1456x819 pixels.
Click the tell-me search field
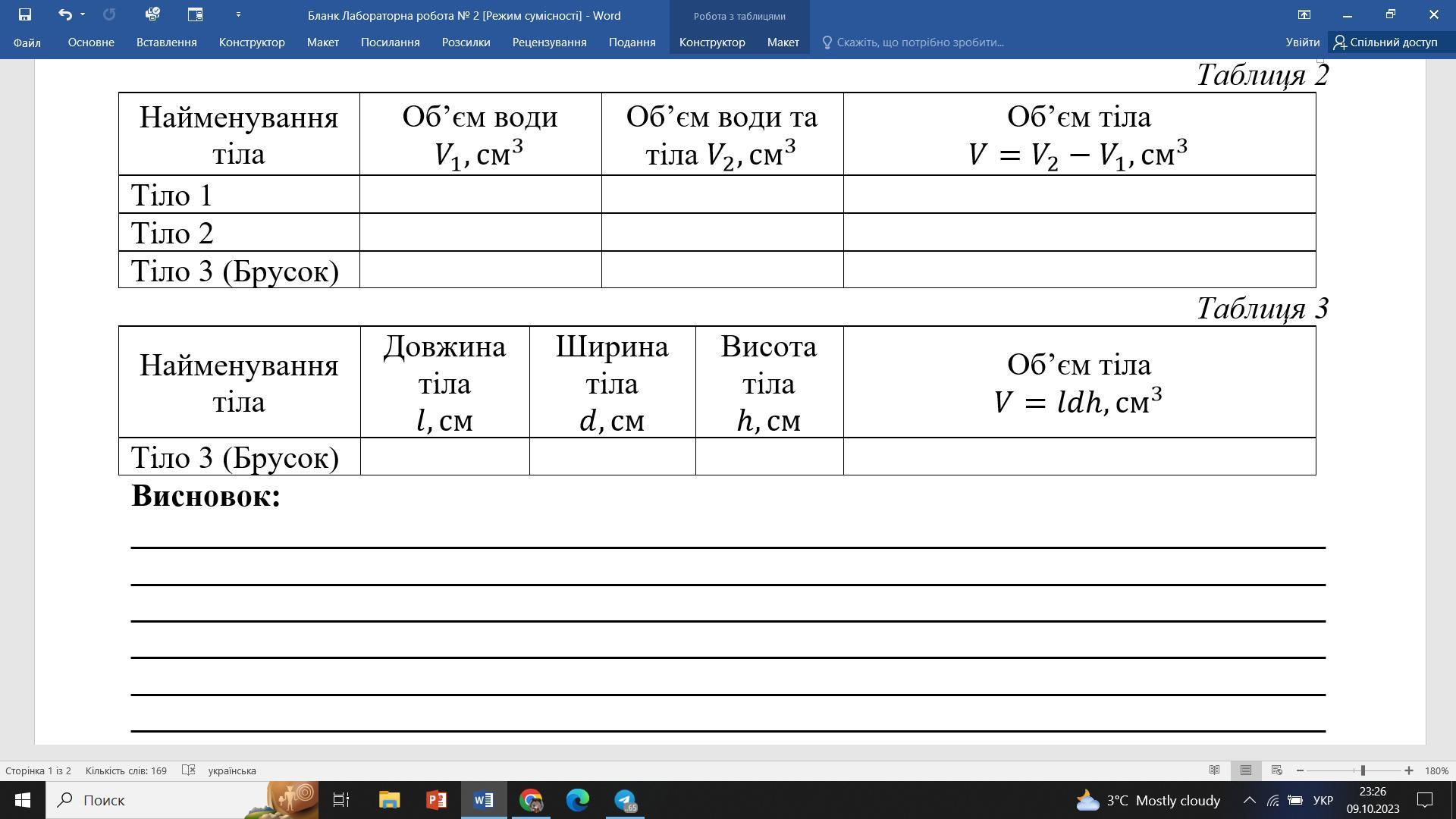[x=919, y=42]
